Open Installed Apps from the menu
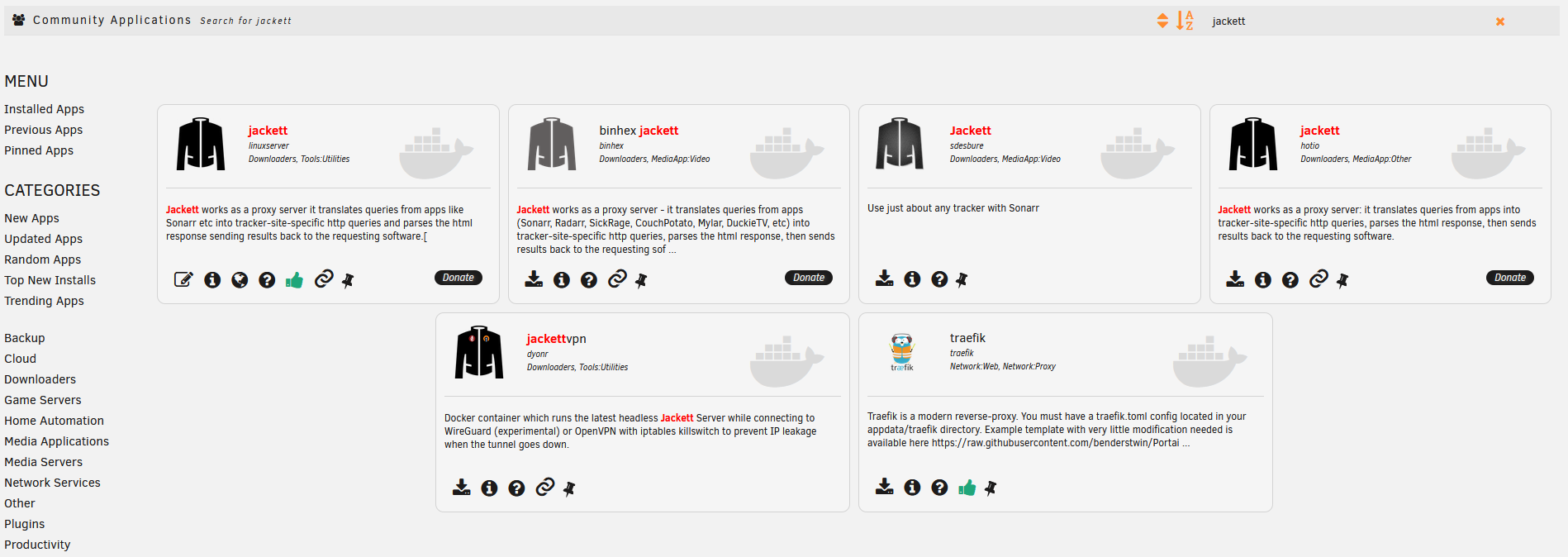Viewport: 1568px width, 557px height. point(45,109)
